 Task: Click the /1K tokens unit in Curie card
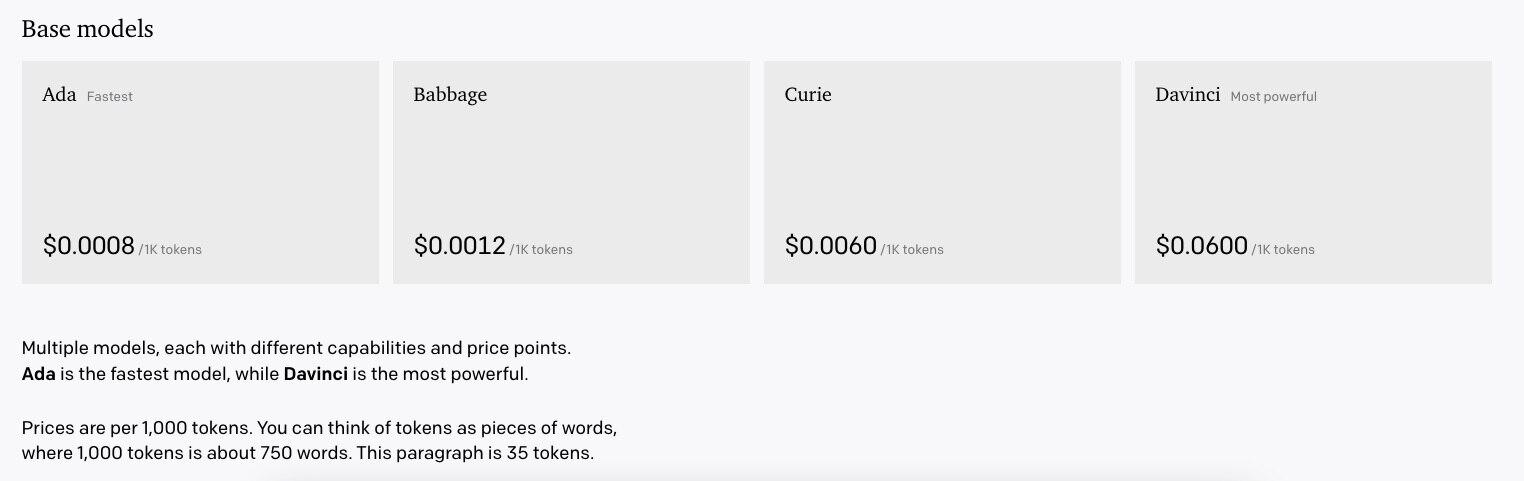point(912,249)
